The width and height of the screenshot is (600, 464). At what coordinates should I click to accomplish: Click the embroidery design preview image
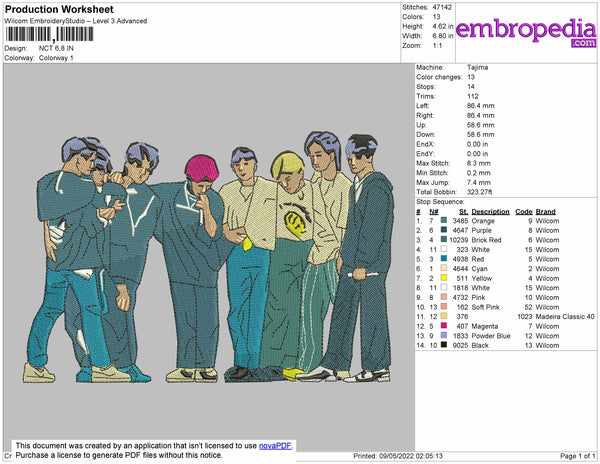[x=209, y=257]
